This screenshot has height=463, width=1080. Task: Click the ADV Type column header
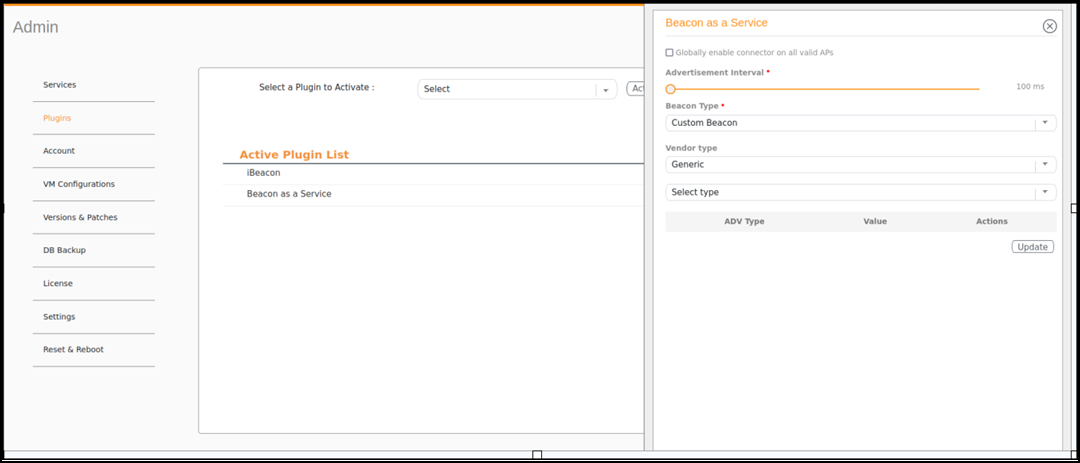click(x=745, y=221)
